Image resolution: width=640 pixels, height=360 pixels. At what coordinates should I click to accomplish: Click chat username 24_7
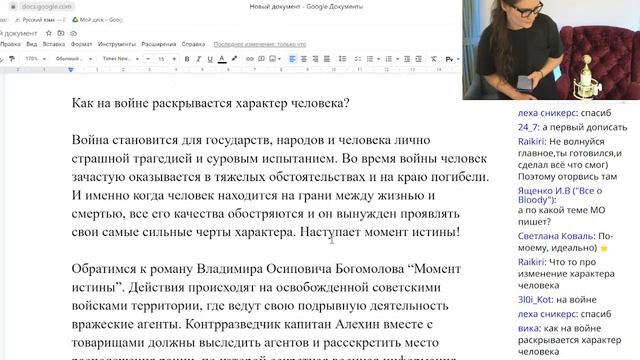point(528,127)
